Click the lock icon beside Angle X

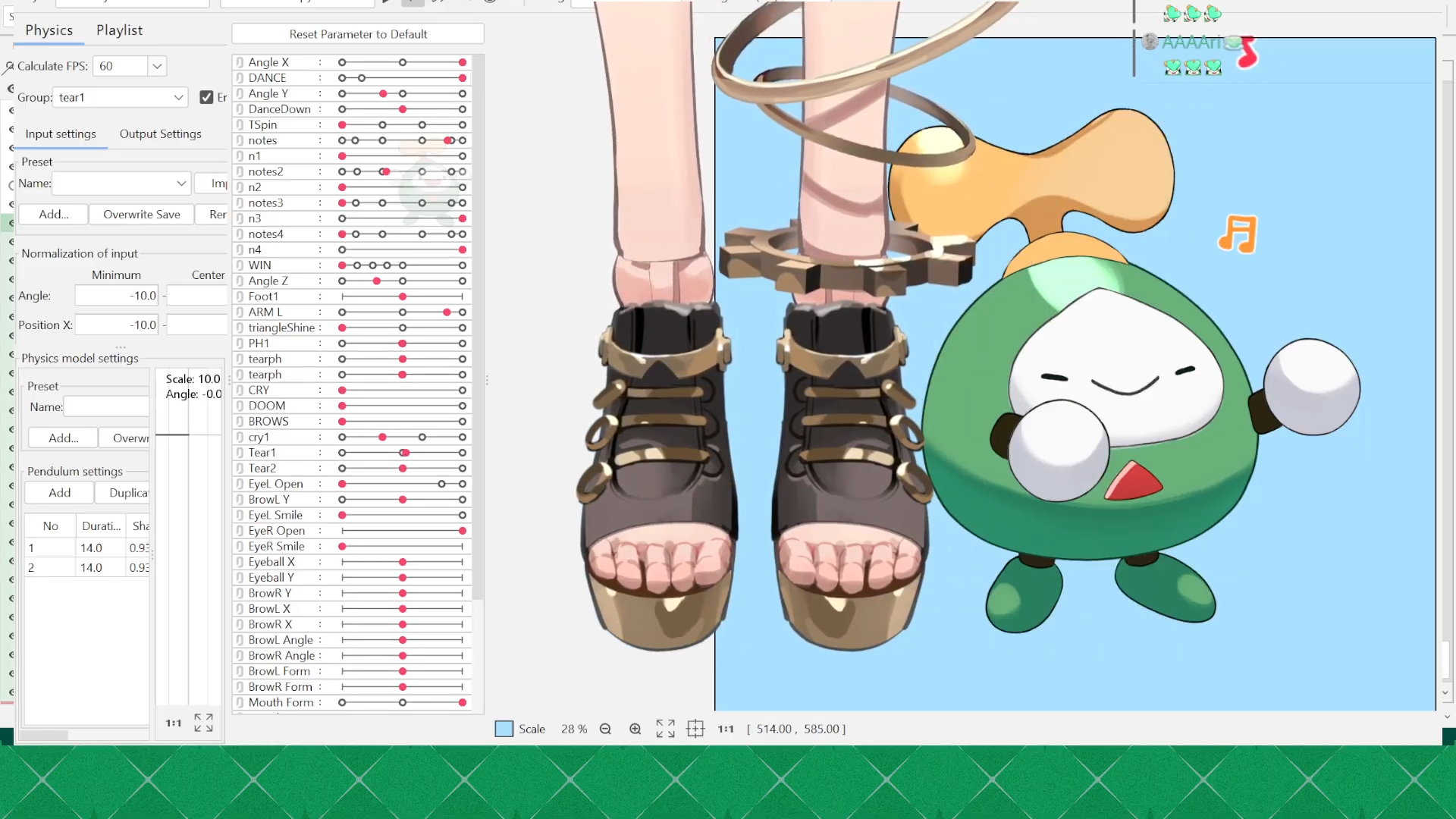click(x=240, y=62)
